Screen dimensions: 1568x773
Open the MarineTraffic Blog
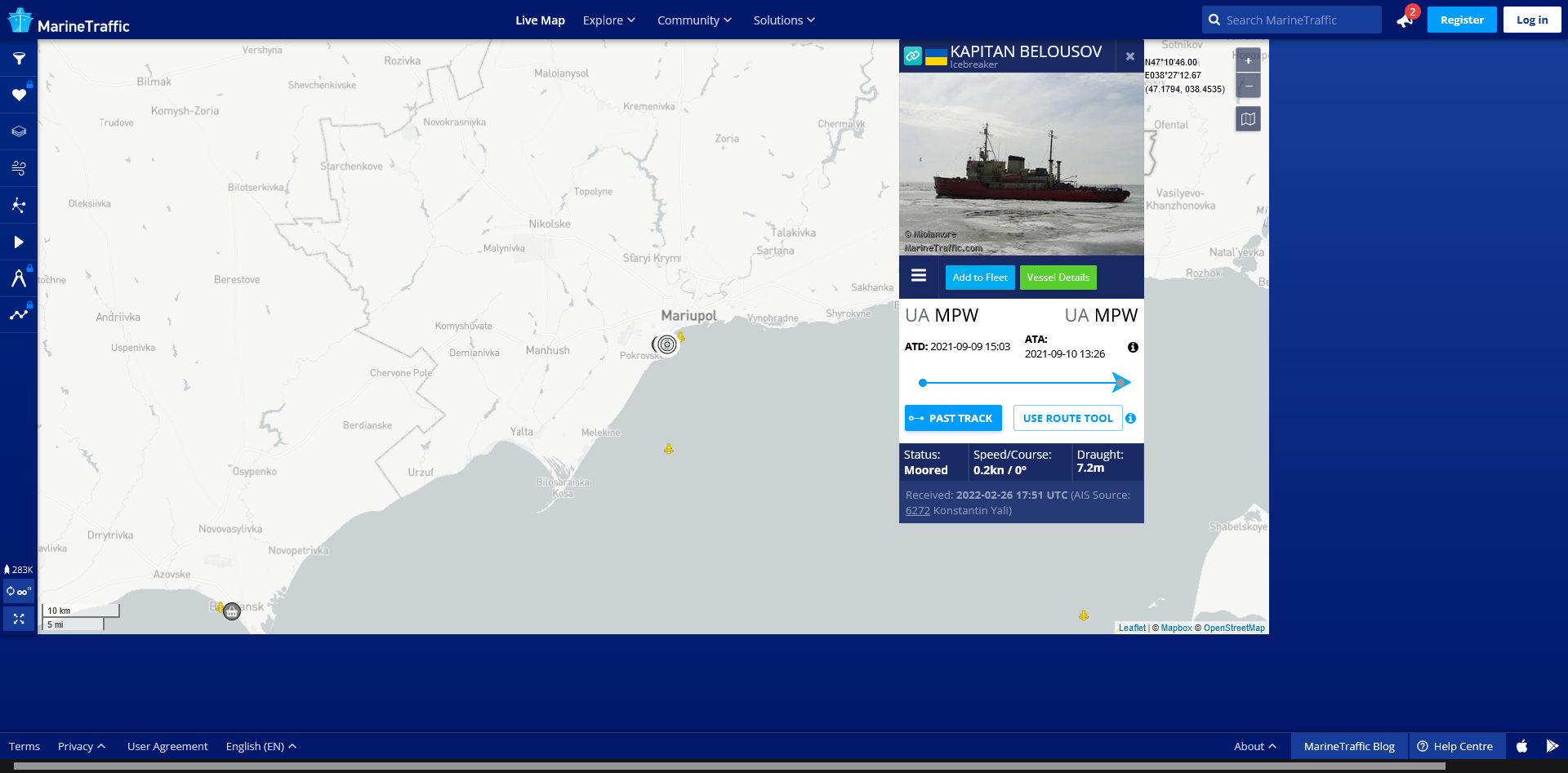1349,746
